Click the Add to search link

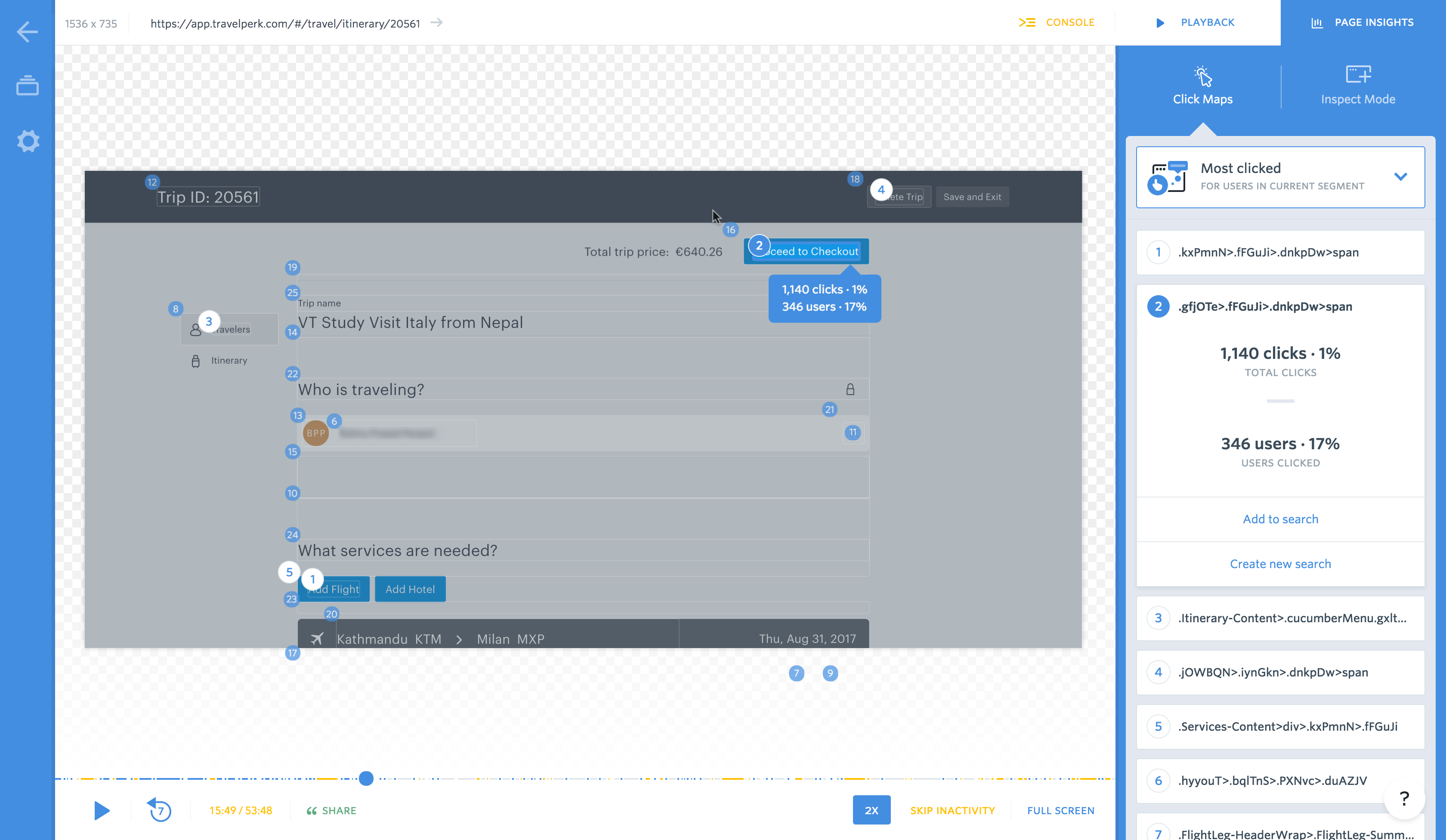pos(1280,519)
